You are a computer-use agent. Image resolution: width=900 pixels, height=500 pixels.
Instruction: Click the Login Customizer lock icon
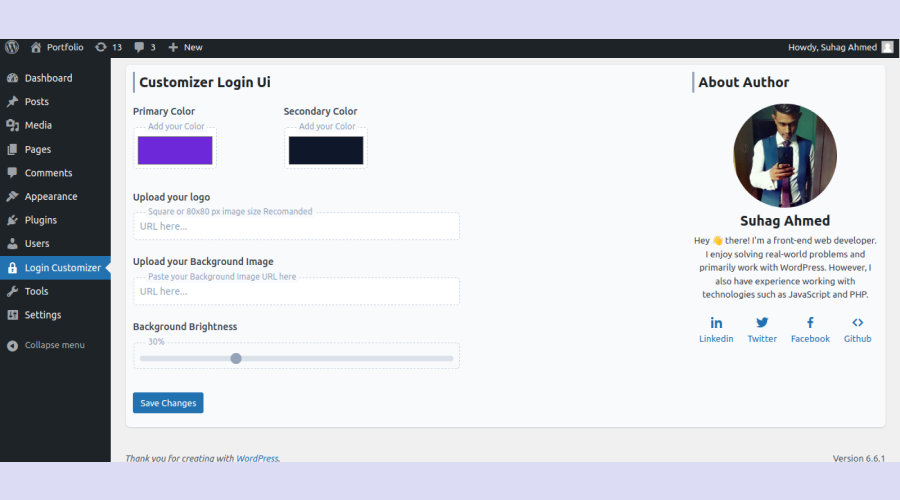point(12,268)
